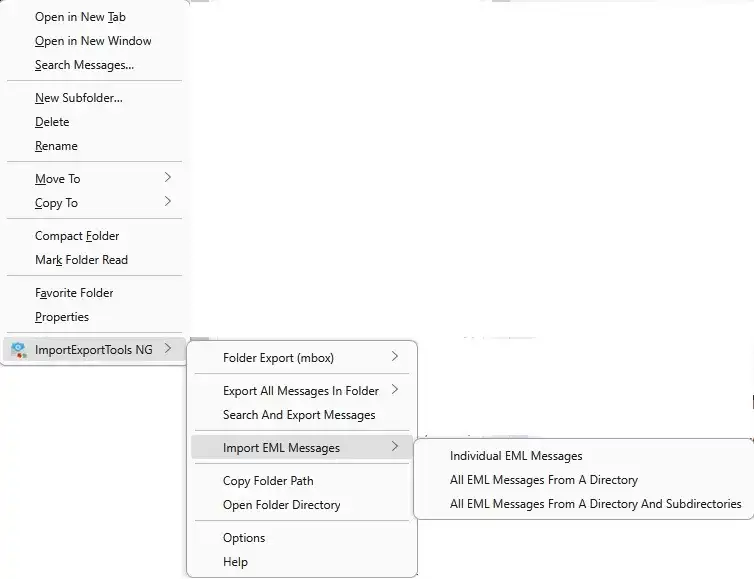Open ImportExportTools Options

coord(302,538)
